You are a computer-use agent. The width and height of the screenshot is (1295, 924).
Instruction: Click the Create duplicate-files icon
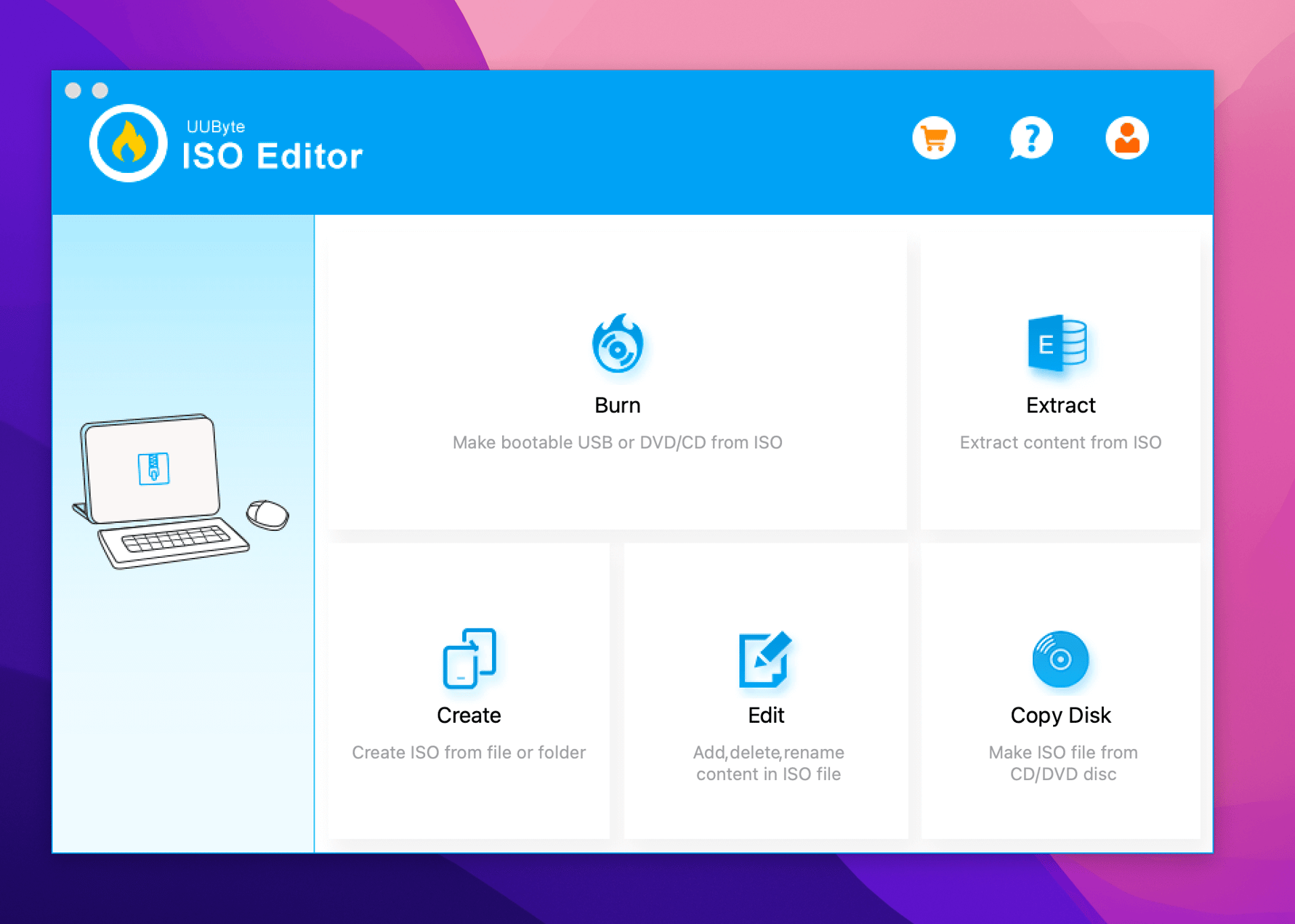469,658
